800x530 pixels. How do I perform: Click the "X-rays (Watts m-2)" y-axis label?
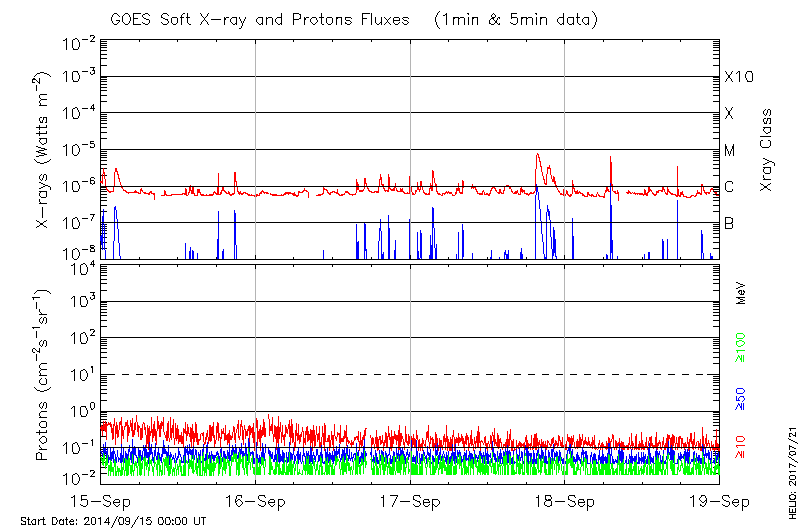coord(44,150)
